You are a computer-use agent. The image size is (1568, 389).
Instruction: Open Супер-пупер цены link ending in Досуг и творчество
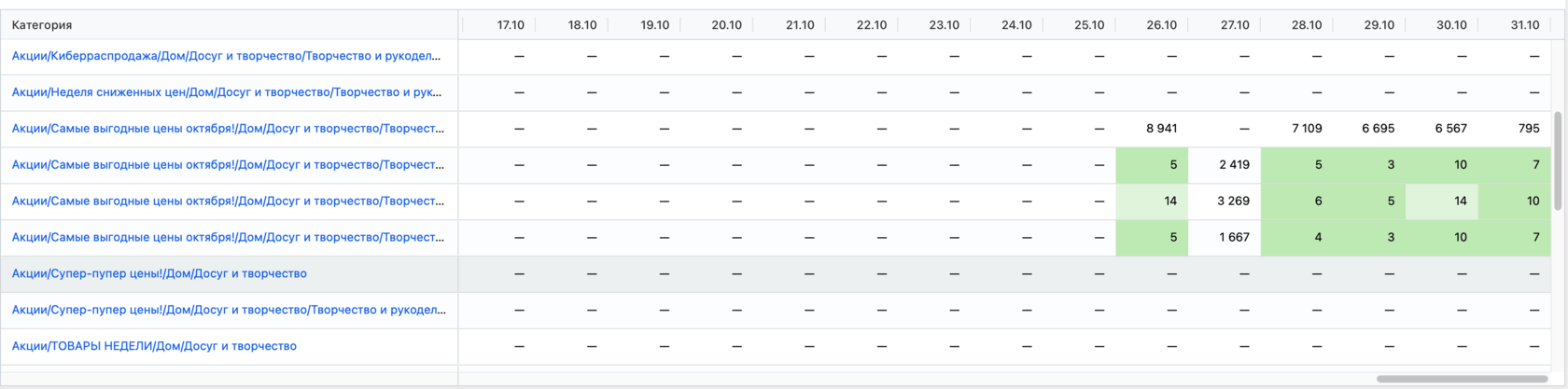159,273
